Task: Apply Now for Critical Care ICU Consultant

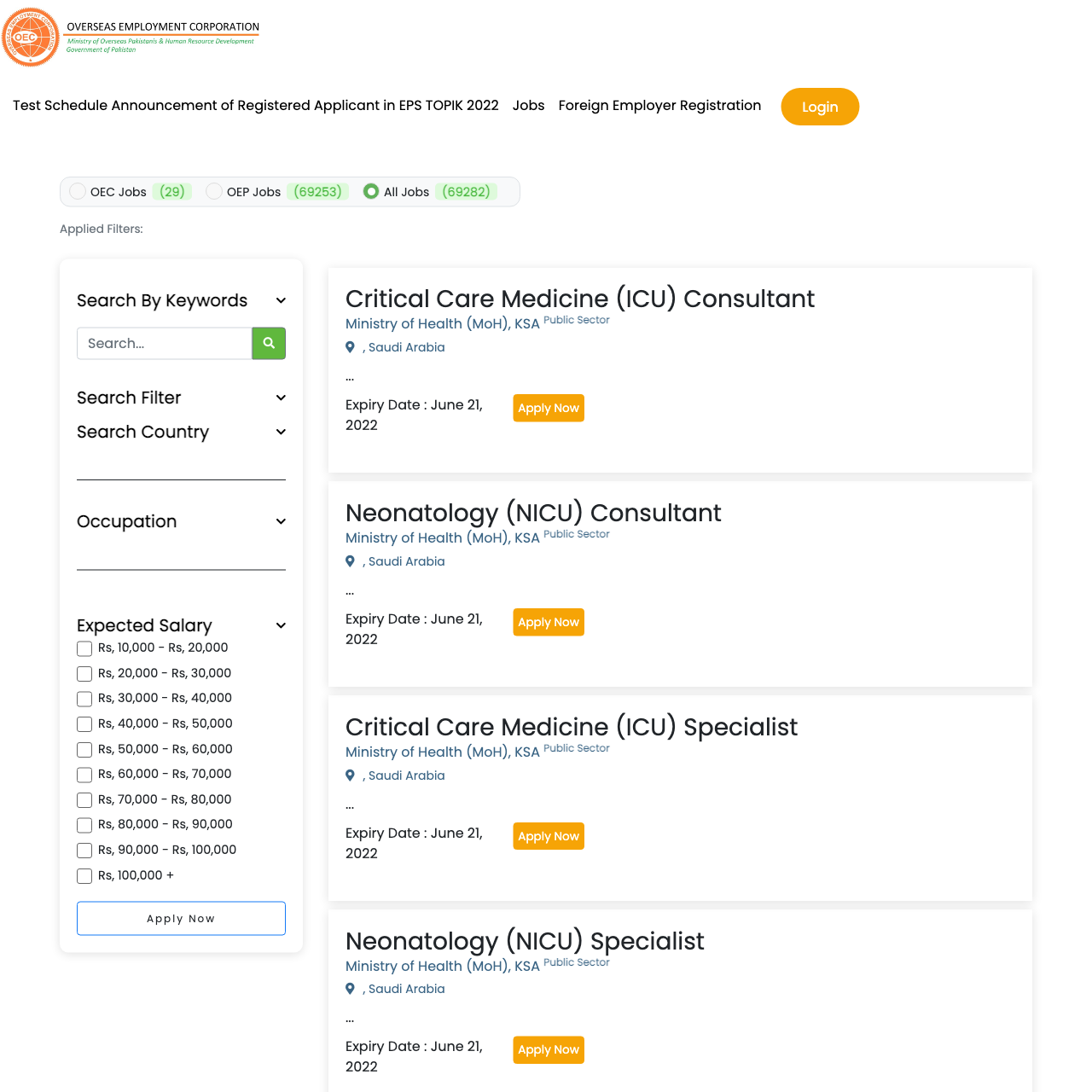Action: pyautogui.click(x=549, y=408)
